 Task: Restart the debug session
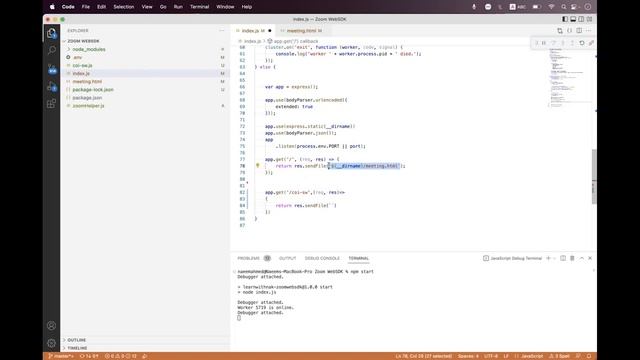582,43
